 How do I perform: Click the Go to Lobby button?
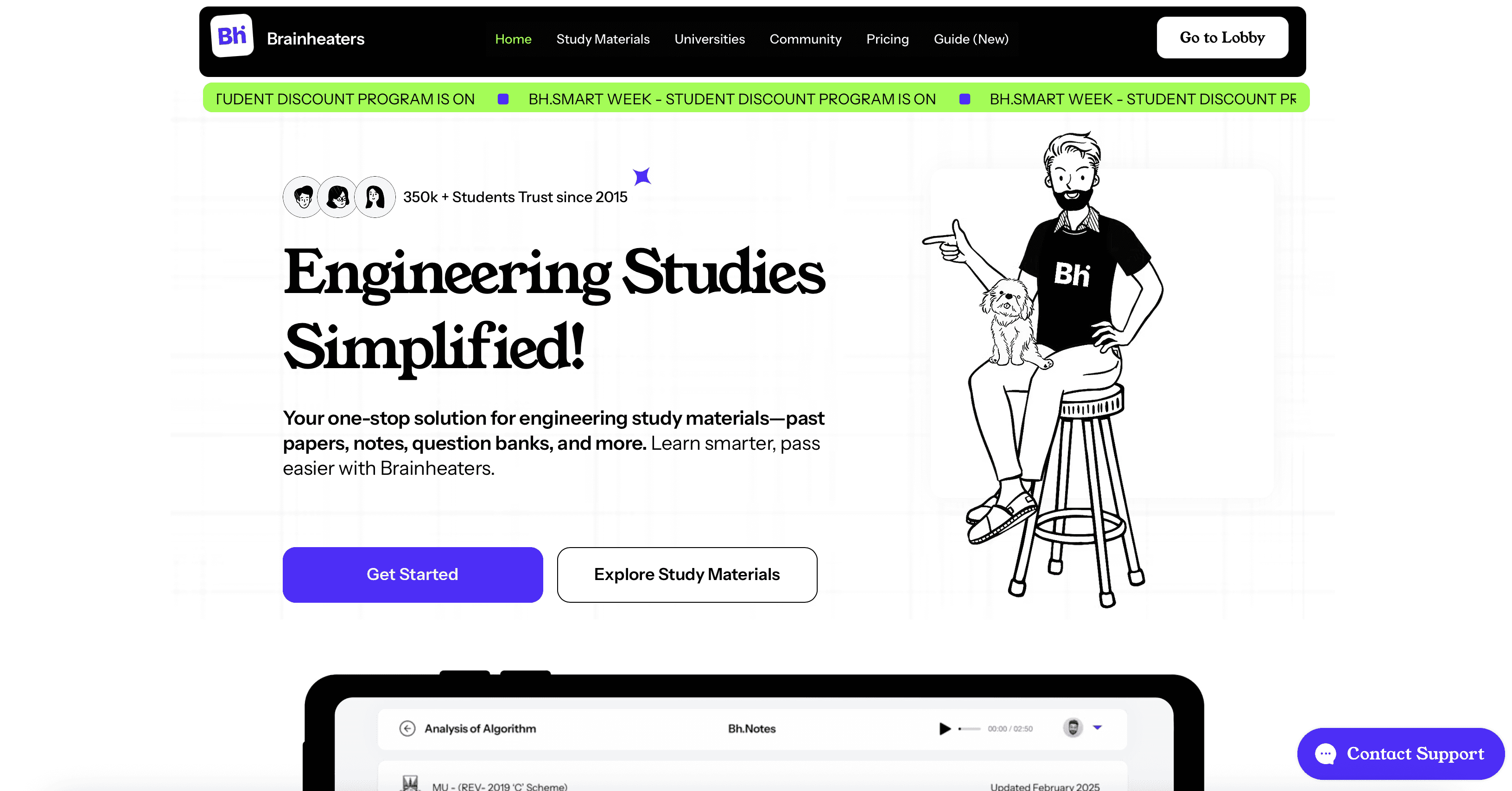(1222, 38)
